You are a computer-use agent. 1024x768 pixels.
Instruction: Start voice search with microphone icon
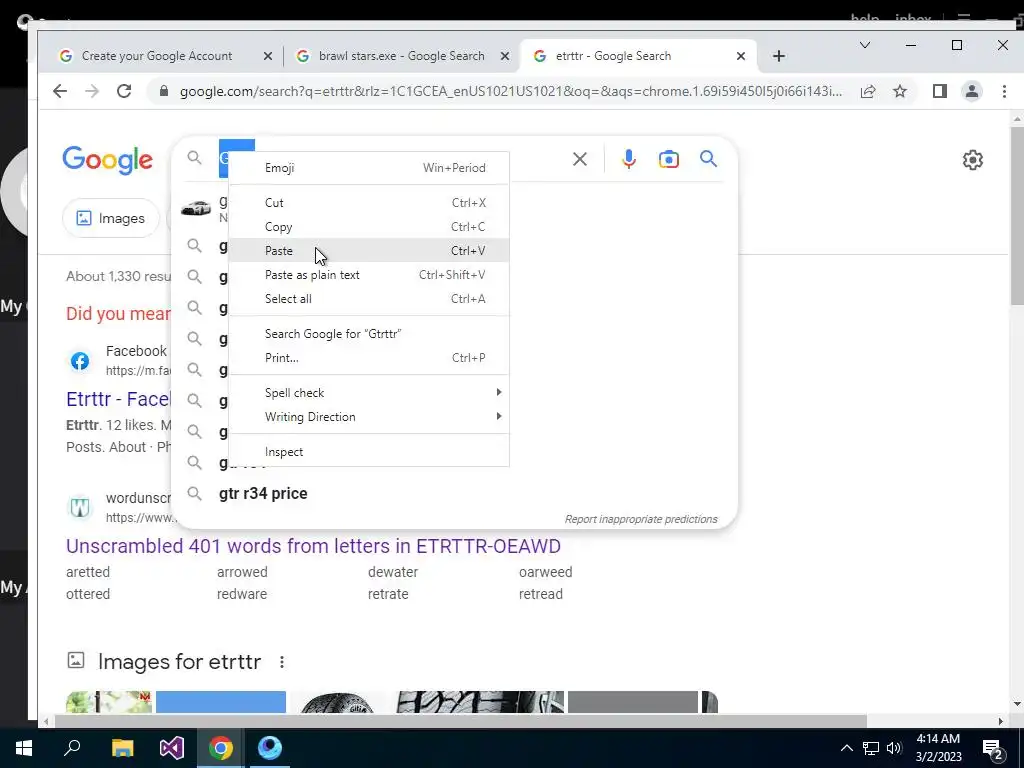pos(629,159)
